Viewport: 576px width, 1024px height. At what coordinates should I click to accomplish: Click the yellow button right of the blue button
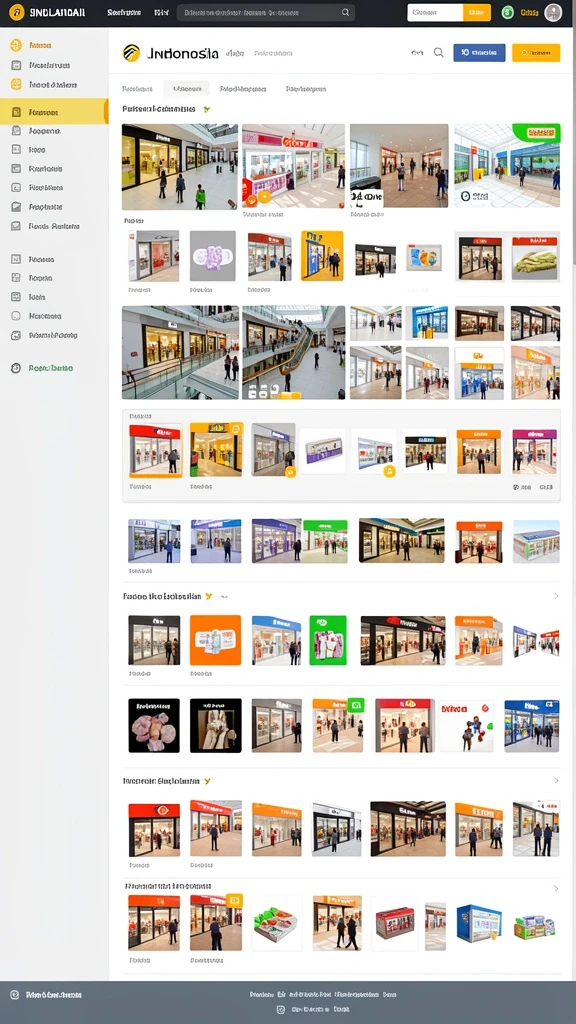coord(536,53)
